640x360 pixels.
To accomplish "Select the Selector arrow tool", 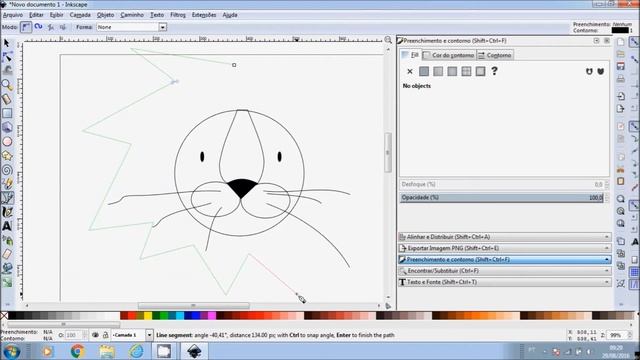I will (x=7, y=43).
